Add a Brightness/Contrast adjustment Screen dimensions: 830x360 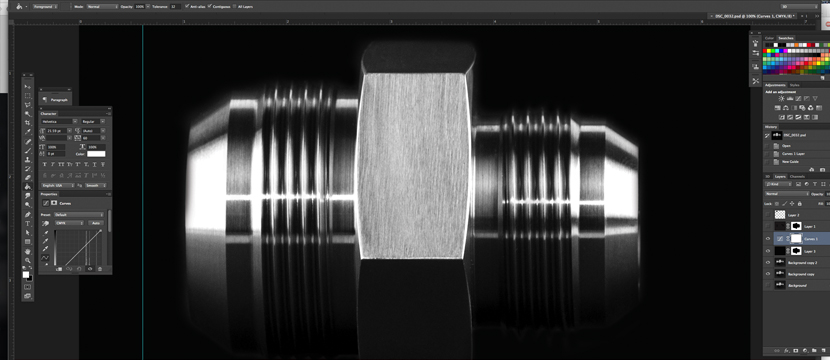tap(781, 99)
